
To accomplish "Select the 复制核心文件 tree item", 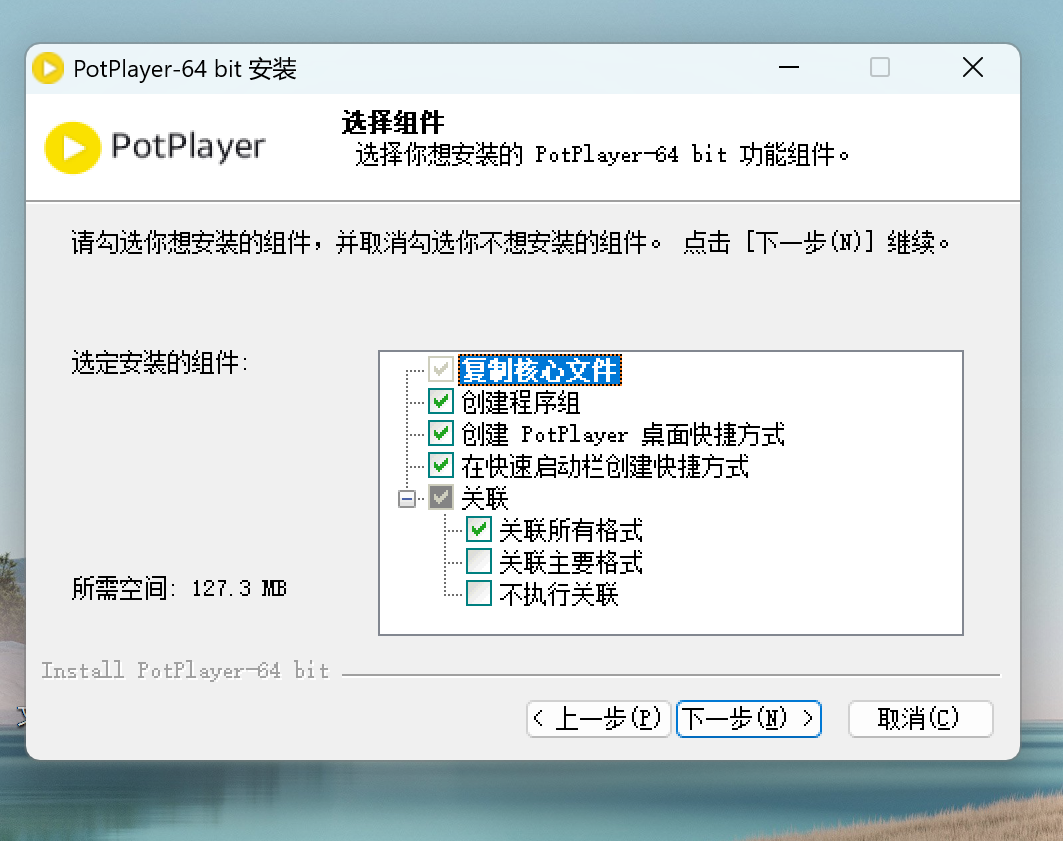I will point(540,370).
